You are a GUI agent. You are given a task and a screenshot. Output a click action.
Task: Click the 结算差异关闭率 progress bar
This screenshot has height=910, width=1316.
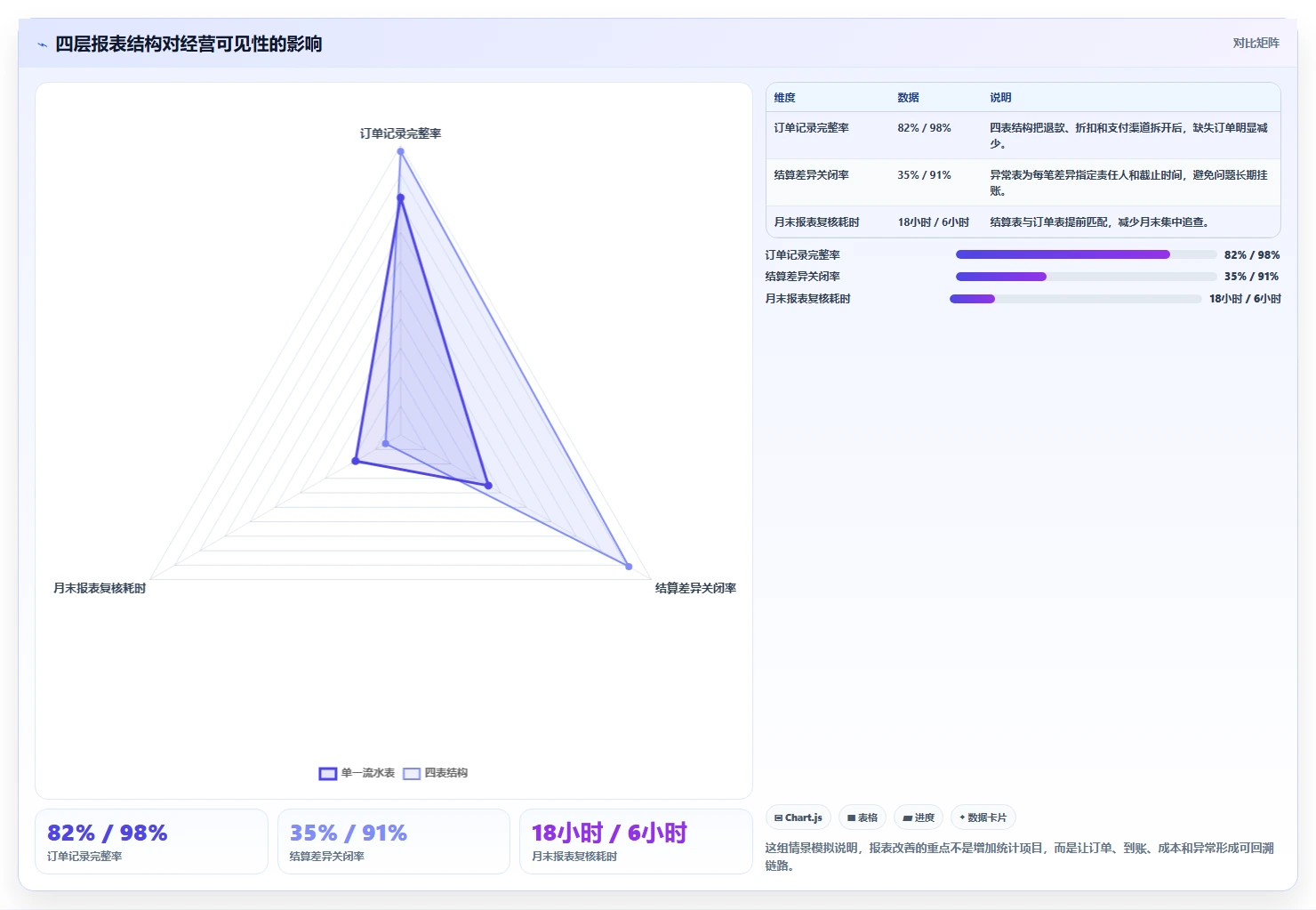[x=1086, y=277]
